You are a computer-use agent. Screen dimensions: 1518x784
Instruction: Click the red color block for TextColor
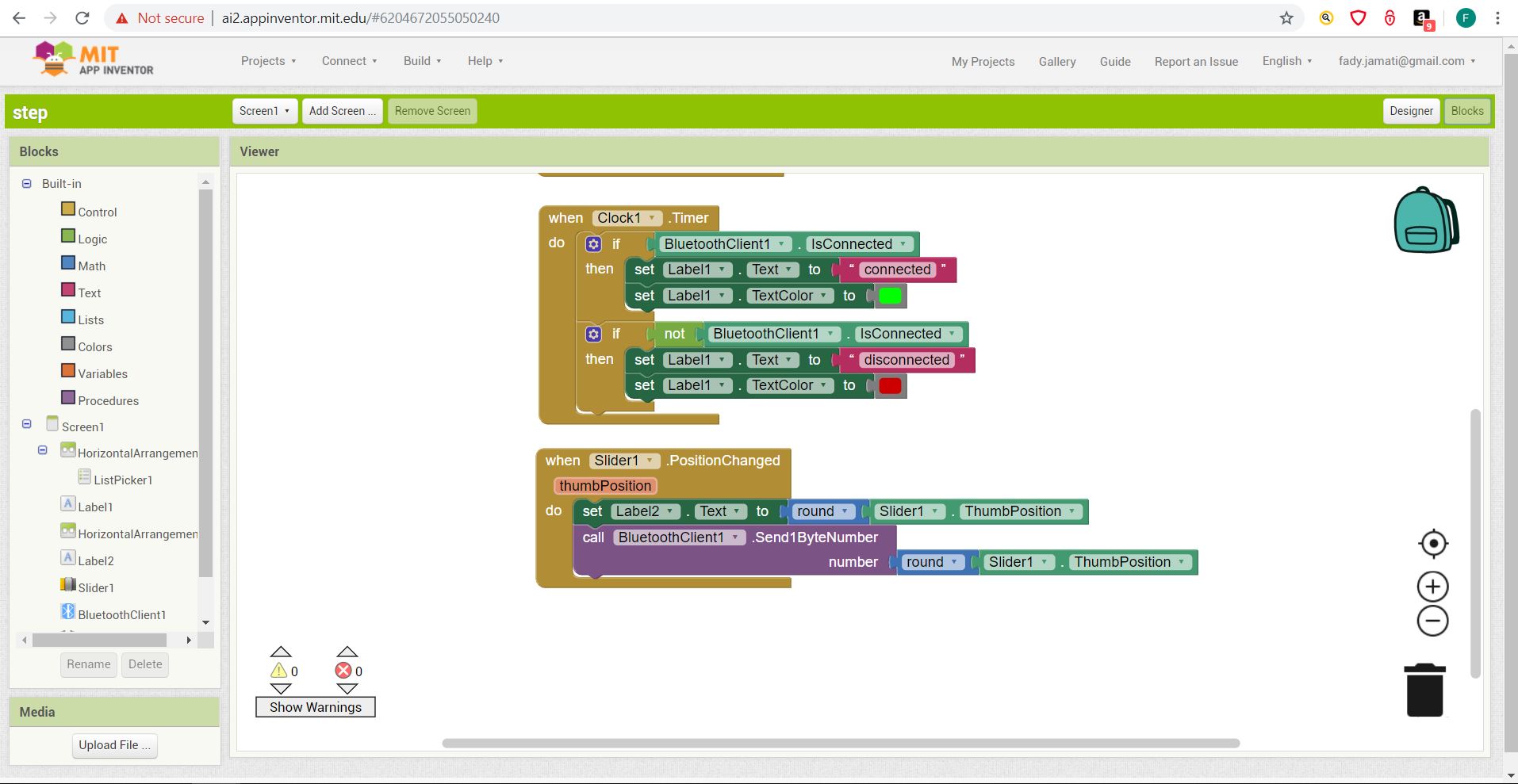890,385
